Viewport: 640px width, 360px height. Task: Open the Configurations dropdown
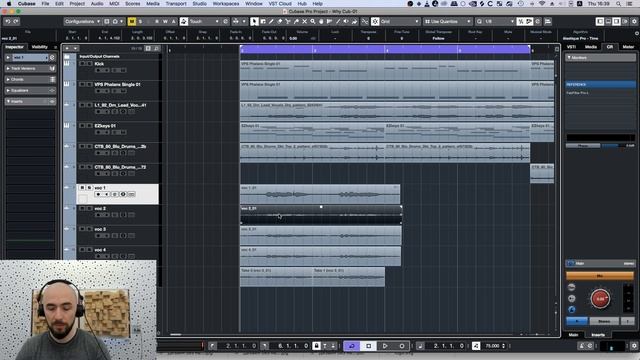pos(82,21)
